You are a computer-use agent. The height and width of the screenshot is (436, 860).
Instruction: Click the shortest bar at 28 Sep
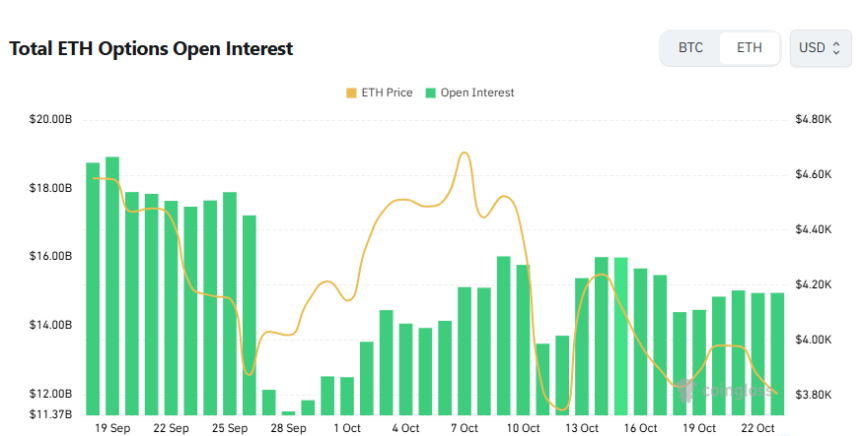click(x=288, y=413)
